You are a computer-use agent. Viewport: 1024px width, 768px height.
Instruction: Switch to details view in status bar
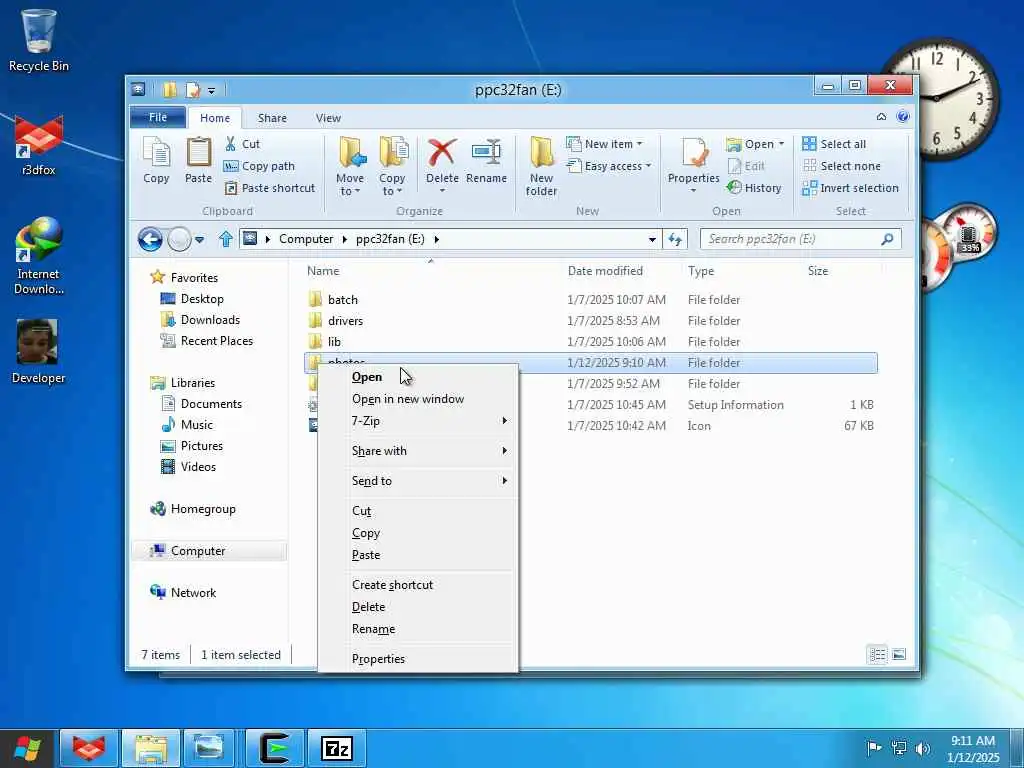pos(878,654)
